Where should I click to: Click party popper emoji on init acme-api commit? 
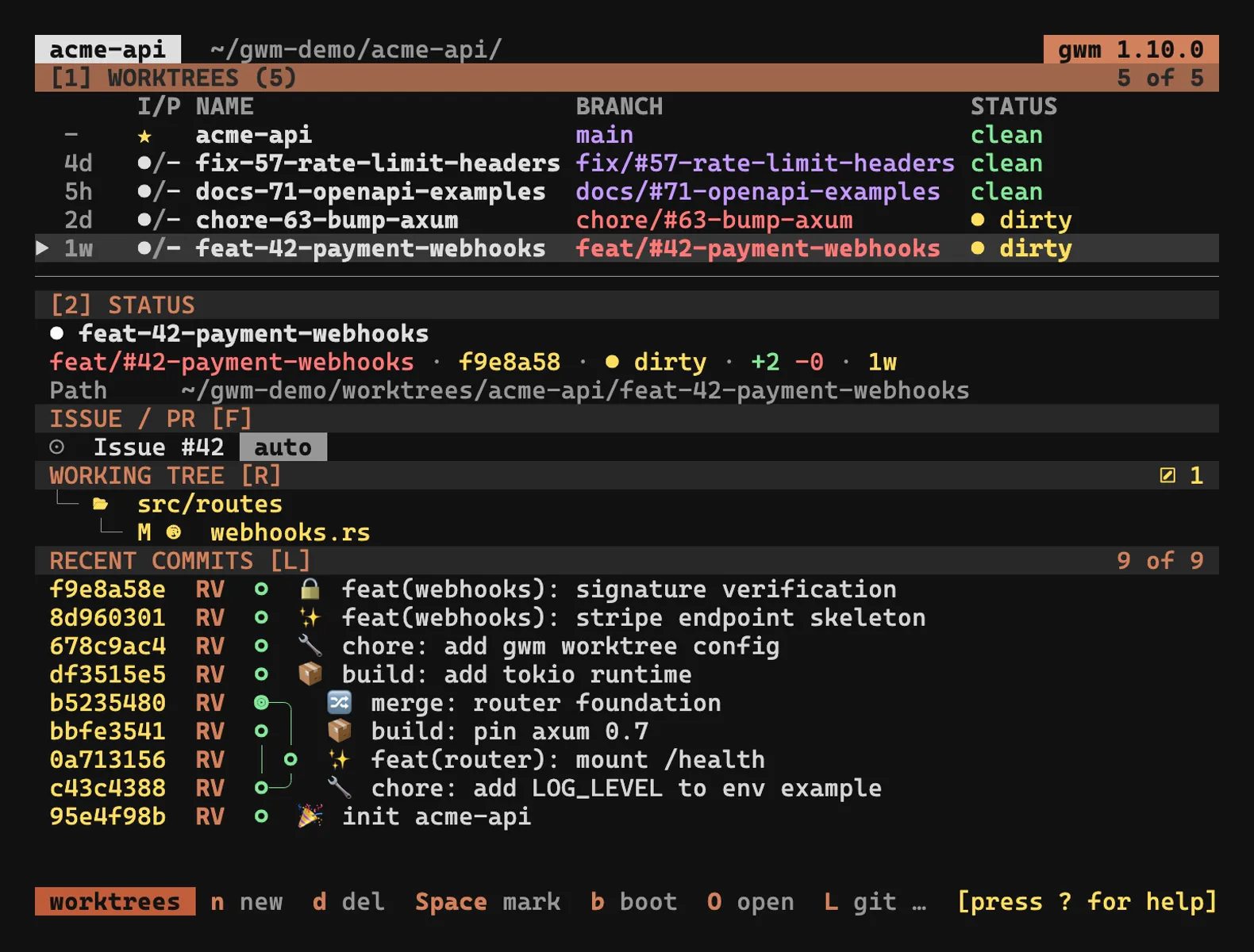(310, 816)
